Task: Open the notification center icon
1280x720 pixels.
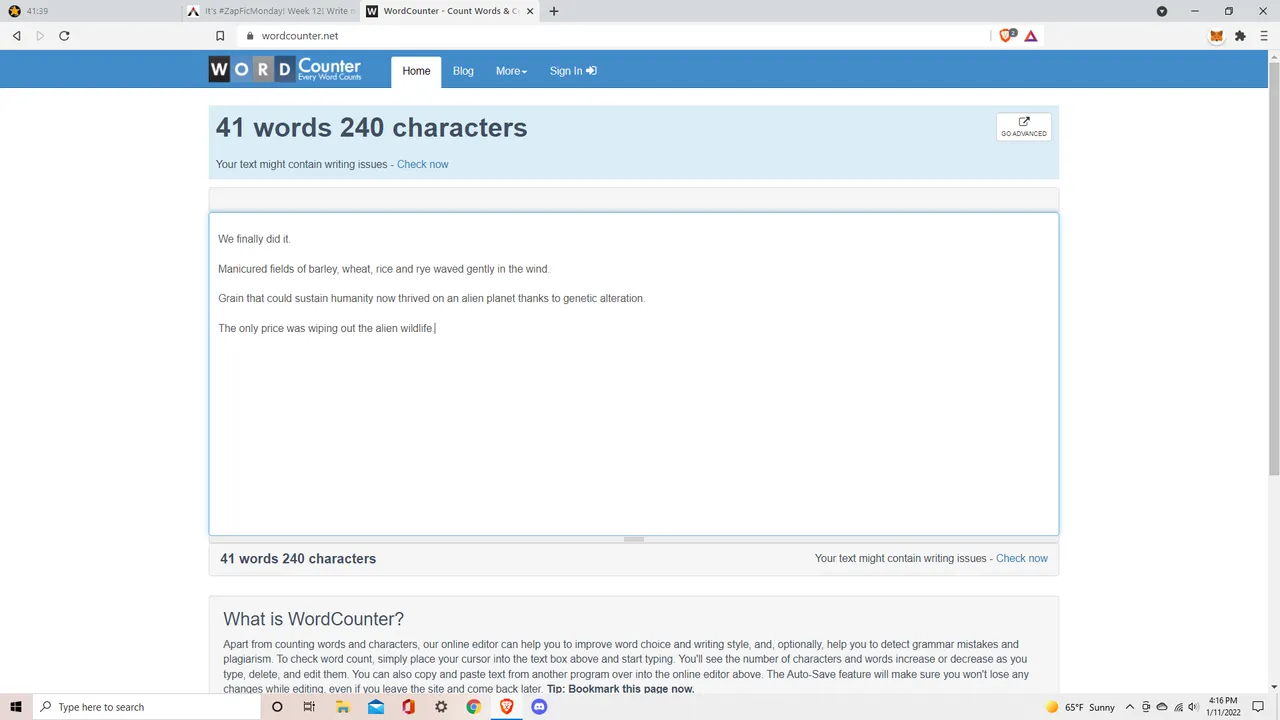Action: tap(1258, 707)
